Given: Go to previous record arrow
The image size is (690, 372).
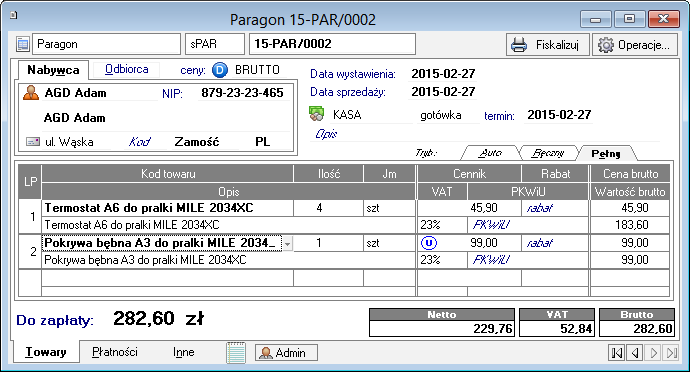Looking at the screenshot, I should coord(635,353).
